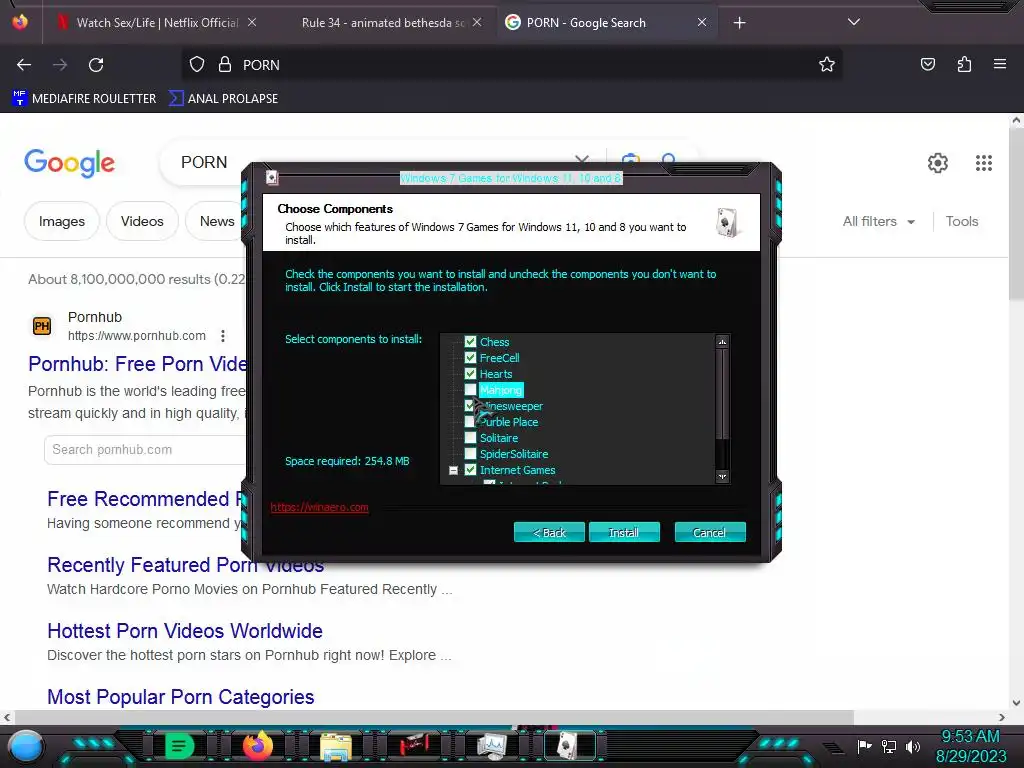Uncheck the Hearts component checkbox

pos(470,374)
